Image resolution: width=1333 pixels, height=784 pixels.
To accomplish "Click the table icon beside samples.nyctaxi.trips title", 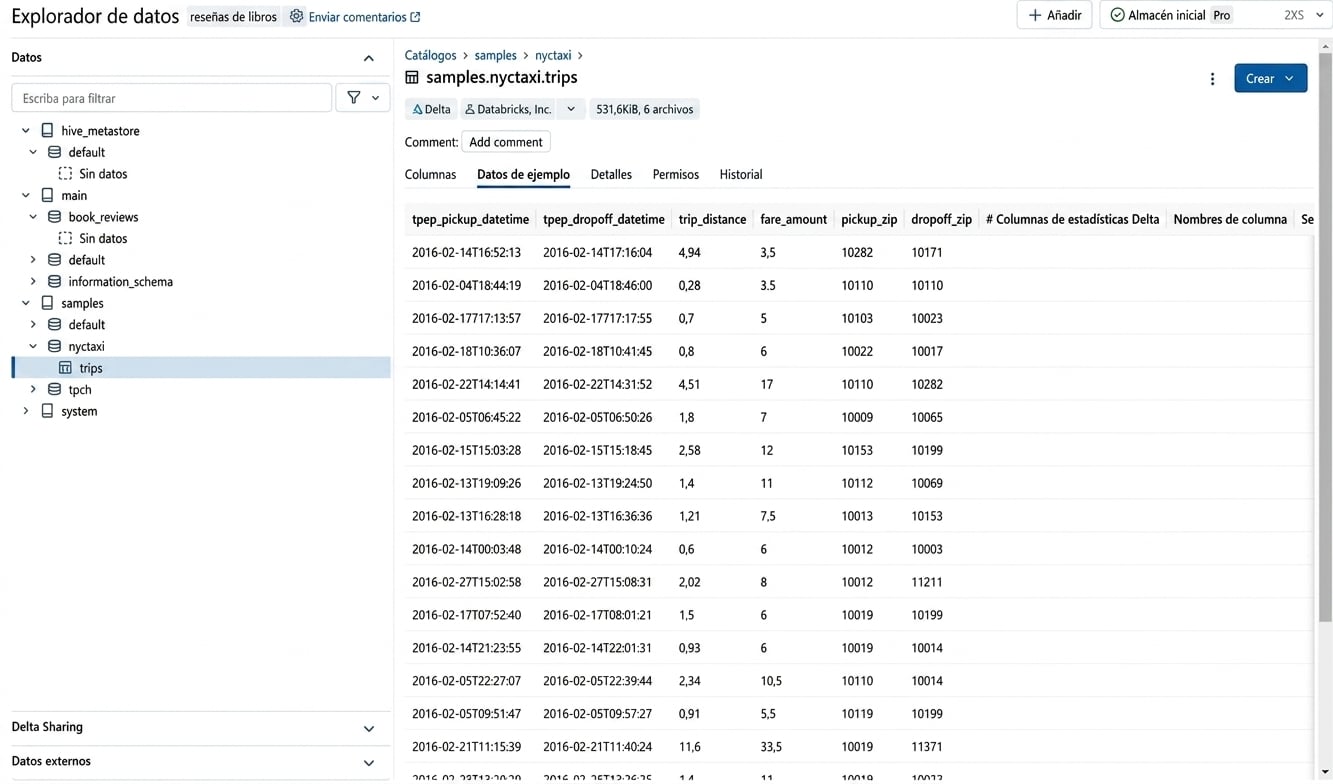I will point(412,77).
